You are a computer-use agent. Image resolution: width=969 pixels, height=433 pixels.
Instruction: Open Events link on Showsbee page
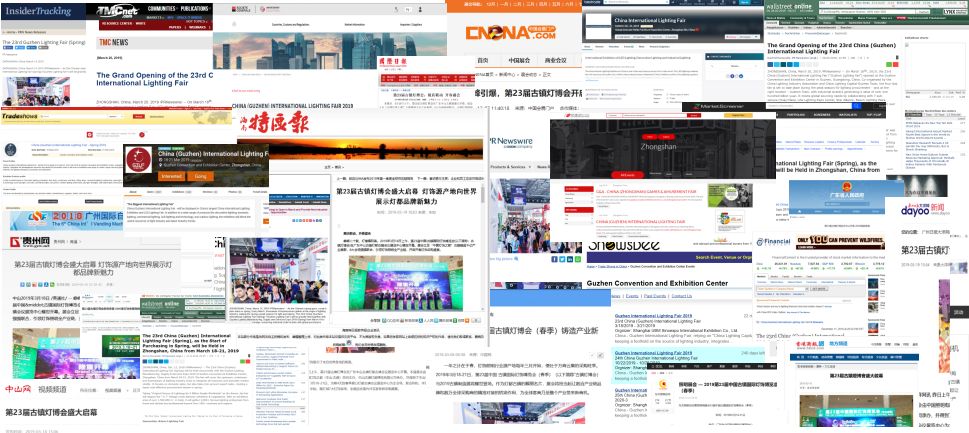click(632, 296)
